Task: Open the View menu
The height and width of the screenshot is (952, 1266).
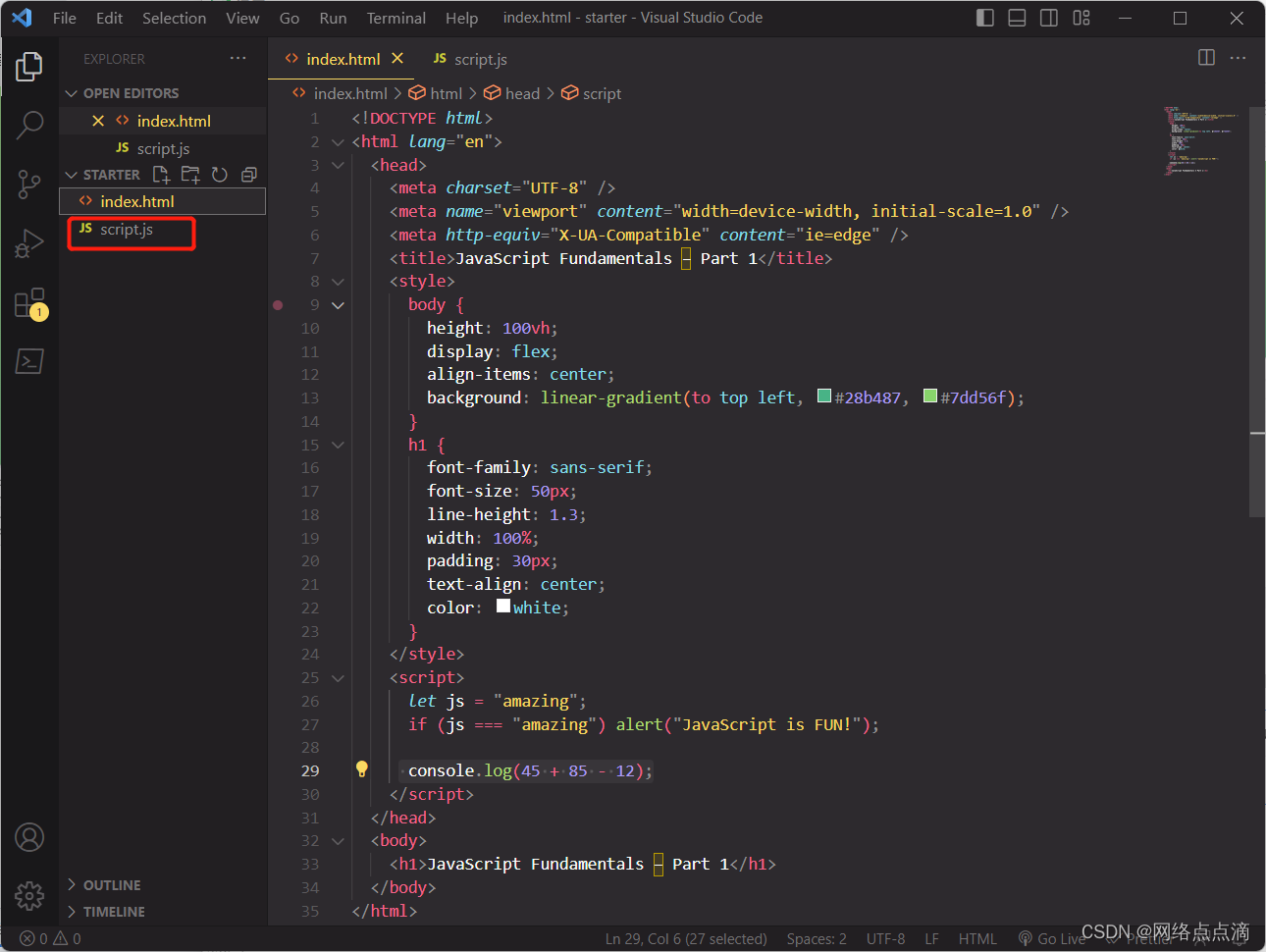Action: 242,18
